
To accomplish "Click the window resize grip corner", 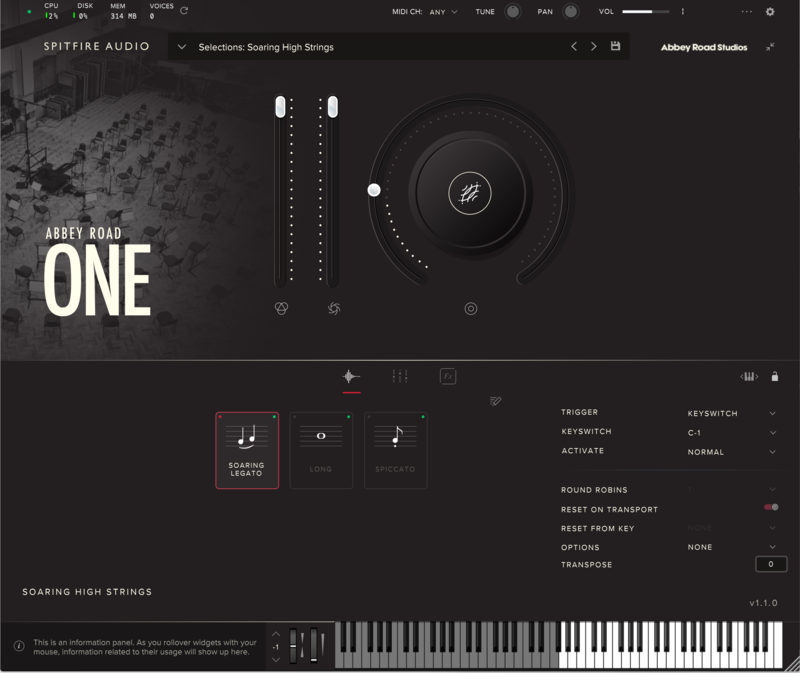I will (x=792, y=664).
